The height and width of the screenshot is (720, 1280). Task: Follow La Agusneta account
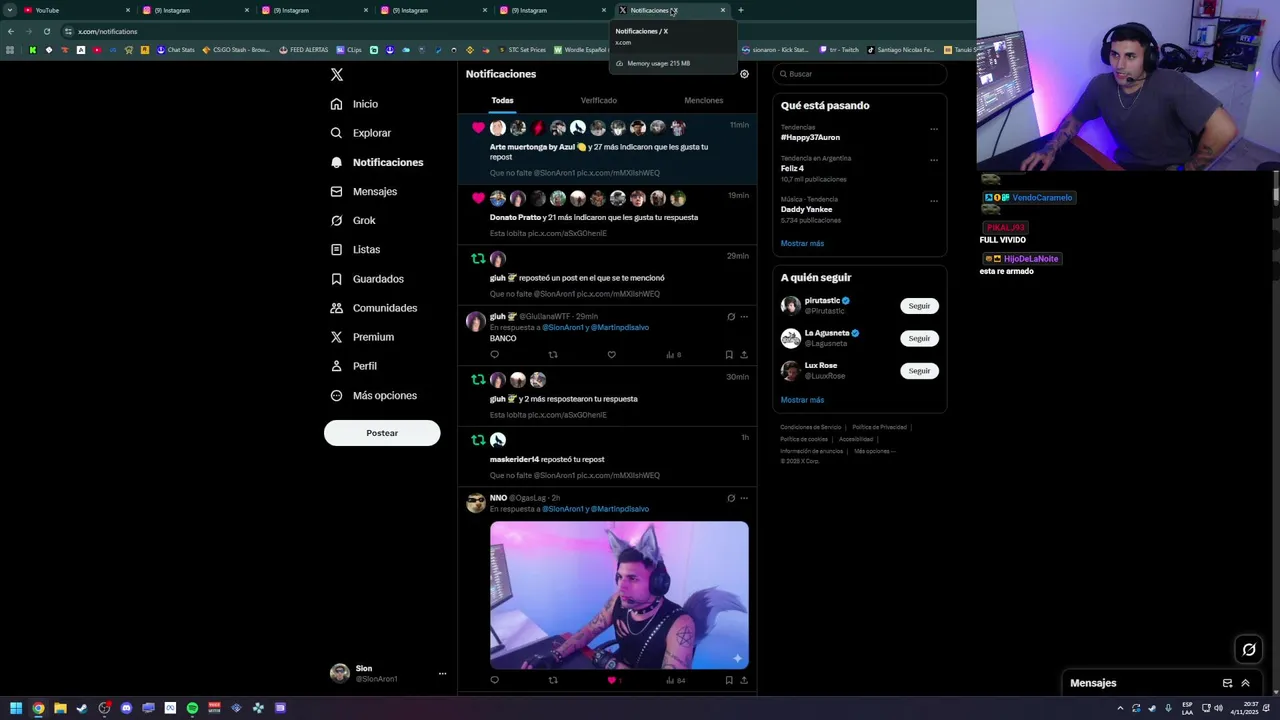(x=919, y=338)
